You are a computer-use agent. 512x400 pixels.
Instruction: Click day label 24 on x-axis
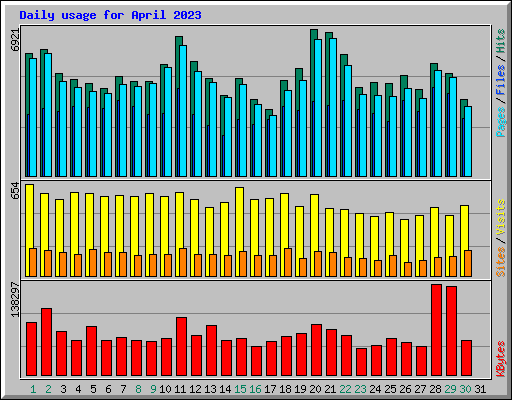coord(375,389)
